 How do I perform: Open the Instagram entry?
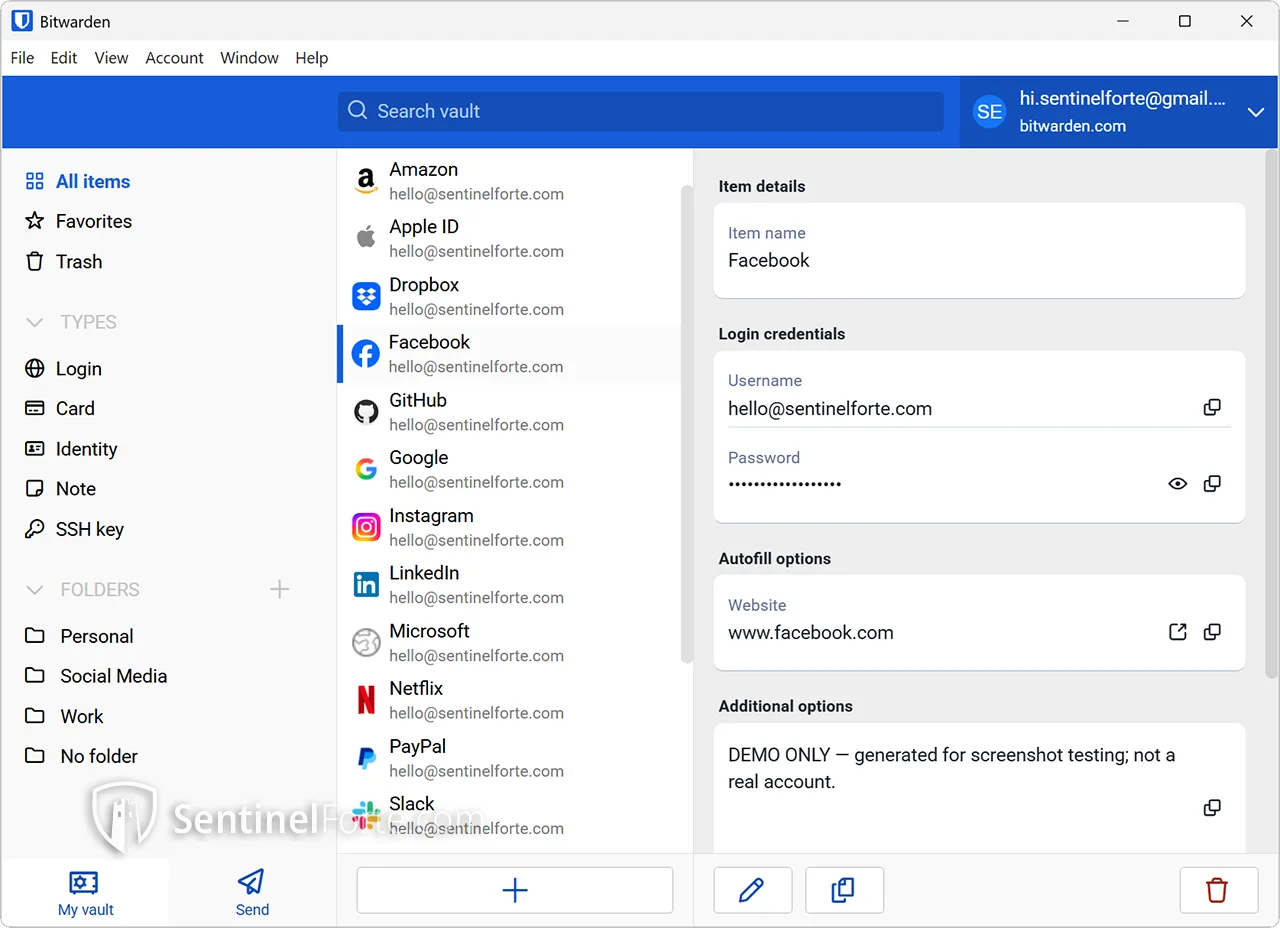click(x=510, y=527)
